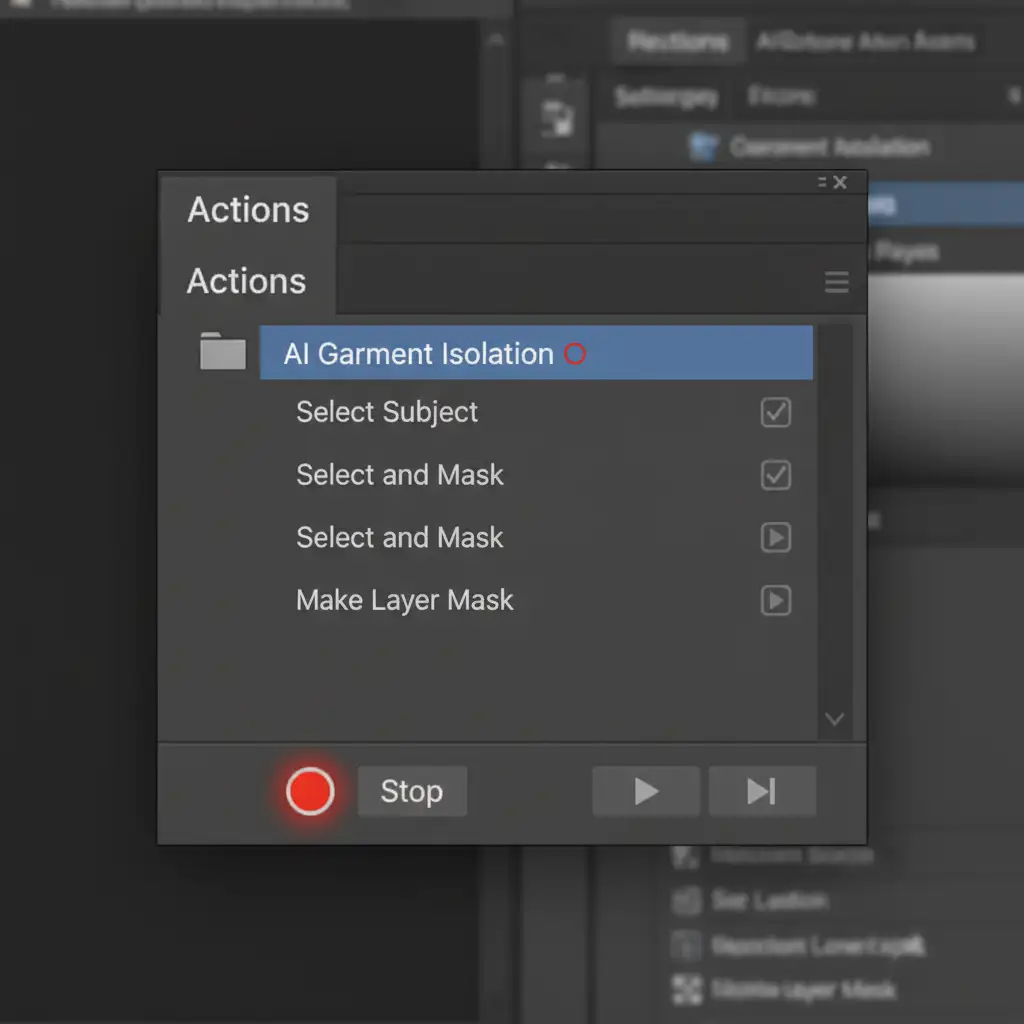Click the collapse panel icon beside the X
The height and width of the screenshot is (1024, 1024).
[x=822, y=182]
